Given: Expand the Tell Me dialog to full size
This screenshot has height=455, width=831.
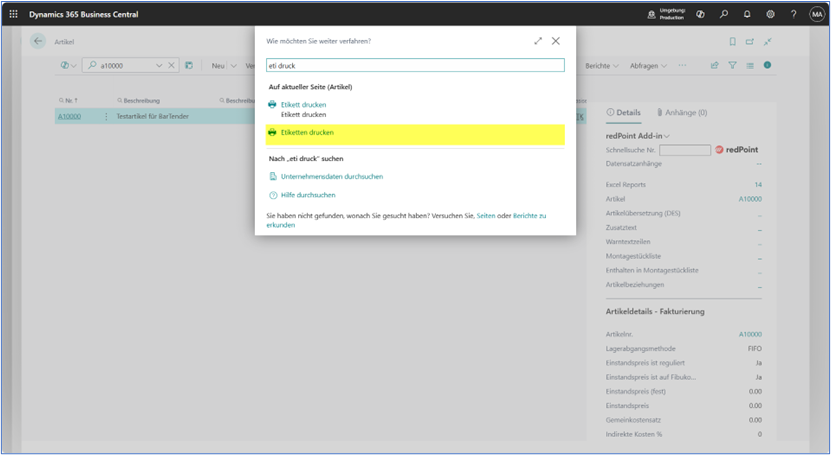Looking at the screenshot, I should pos(538,41).
